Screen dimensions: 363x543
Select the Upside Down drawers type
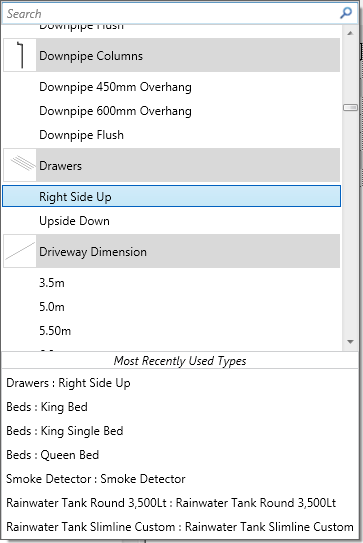(x=171, y=221)
